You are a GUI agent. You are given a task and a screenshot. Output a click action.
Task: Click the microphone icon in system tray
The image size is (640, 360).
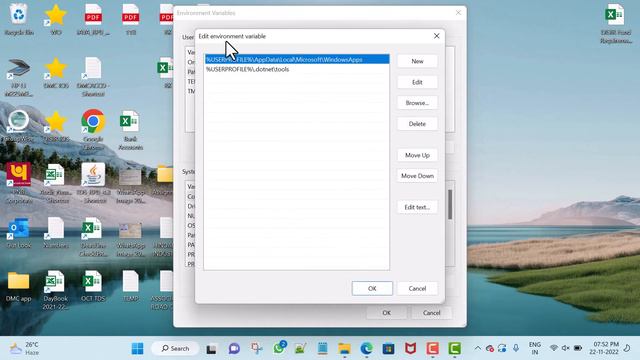[x=516, y=348]
